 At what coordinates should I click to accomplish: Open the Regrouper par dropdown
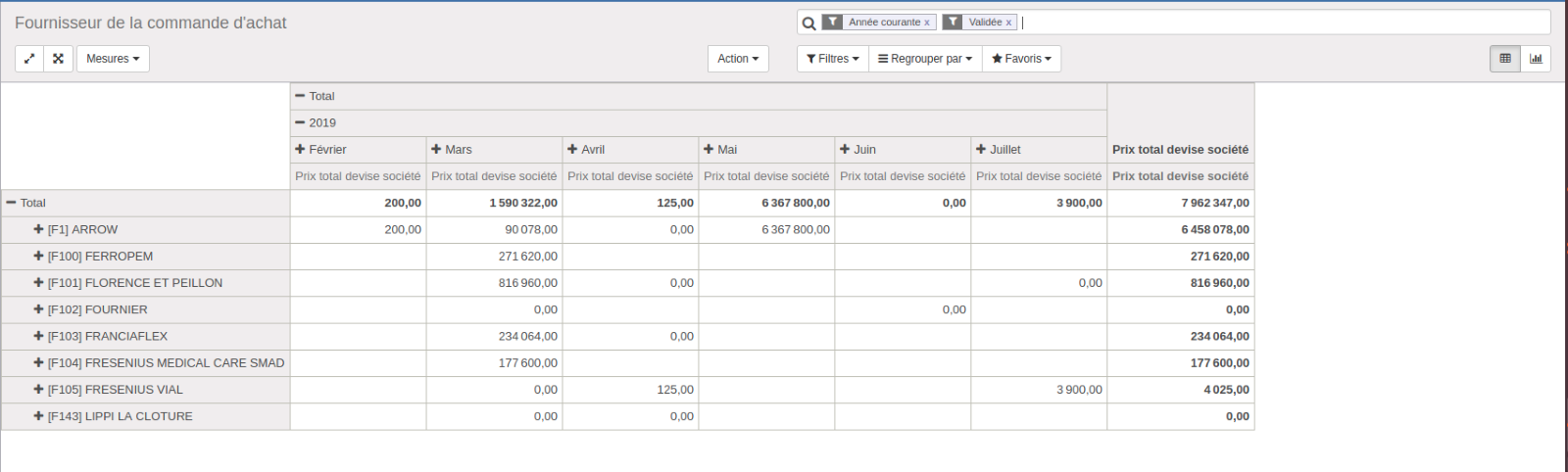click(x=925, y=59)
